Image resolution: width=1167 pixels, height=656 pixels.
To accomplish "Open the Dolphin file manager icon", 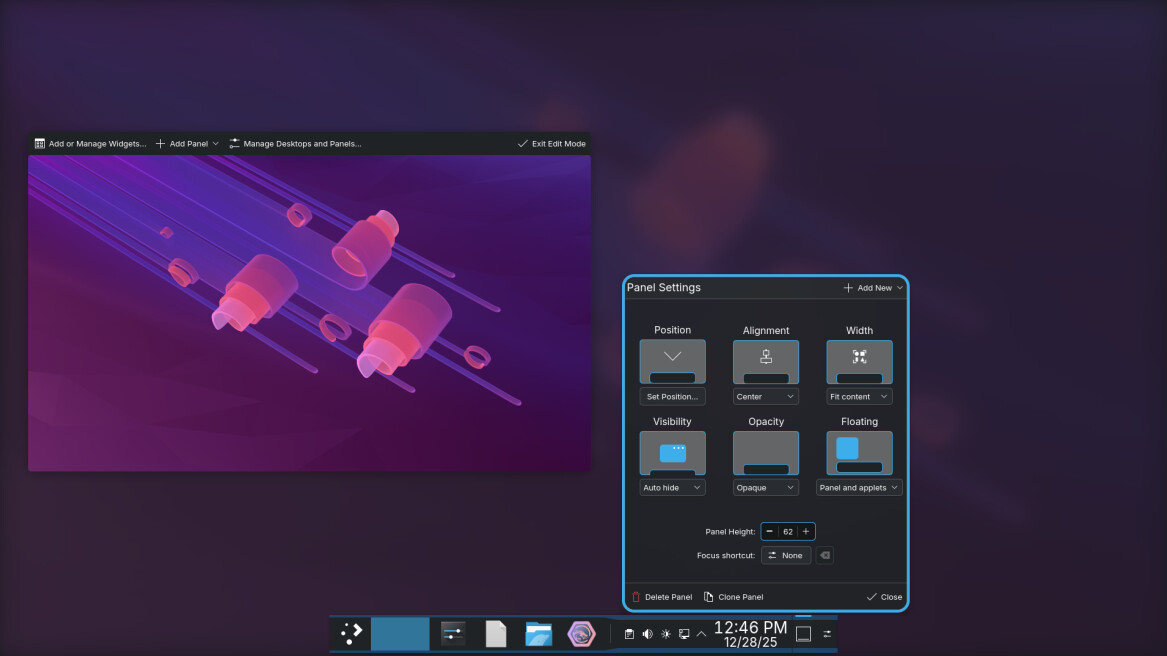I will point(539,634).
